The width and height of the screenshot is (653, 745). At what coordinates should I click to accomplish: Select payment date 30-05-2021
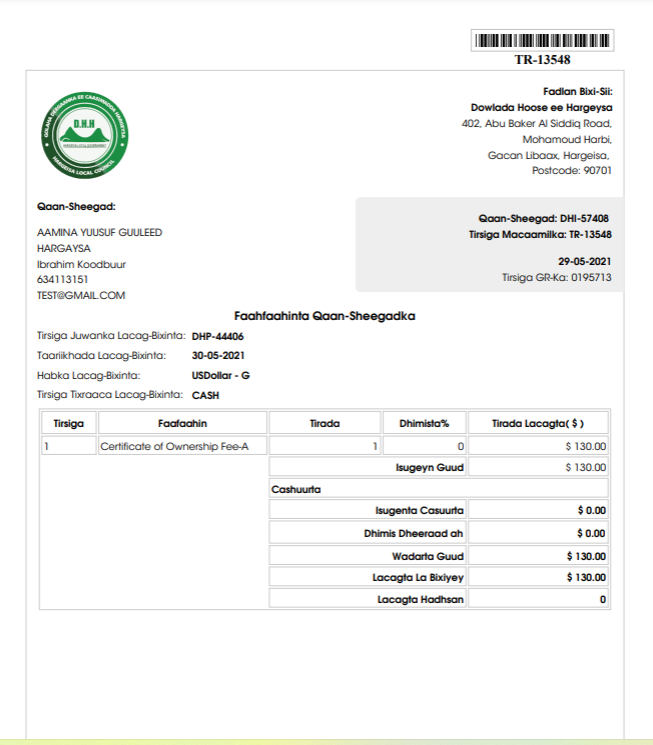click(x=218, y=355)
